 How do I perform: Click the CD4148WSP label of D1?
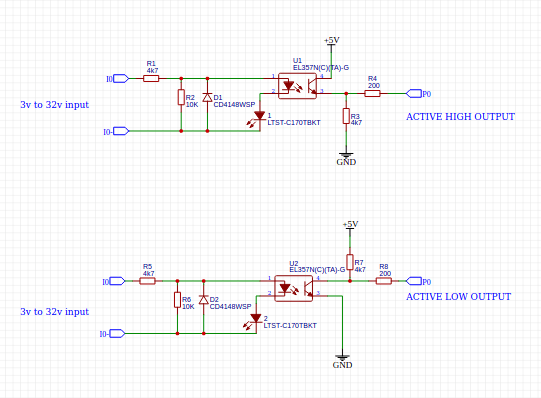[234, 105]
